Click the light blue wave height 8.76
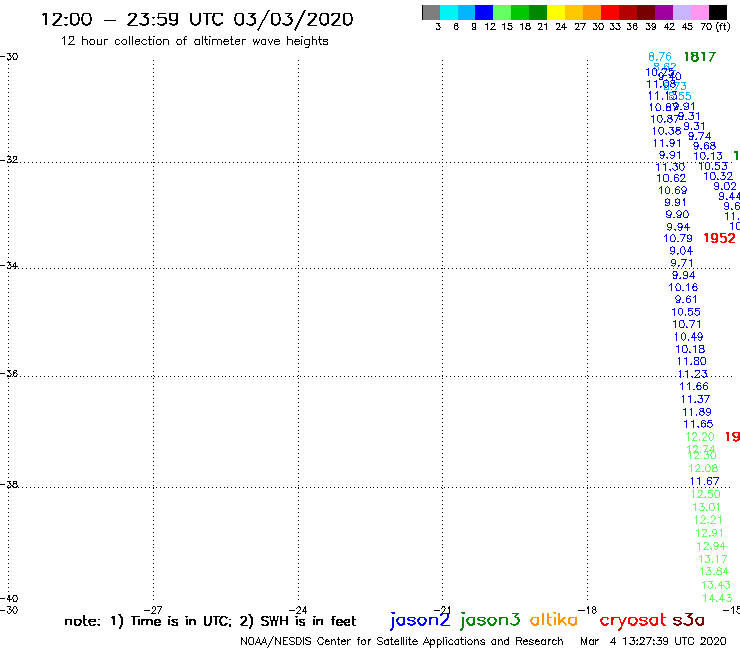740x650 pixels. (660, 57)
